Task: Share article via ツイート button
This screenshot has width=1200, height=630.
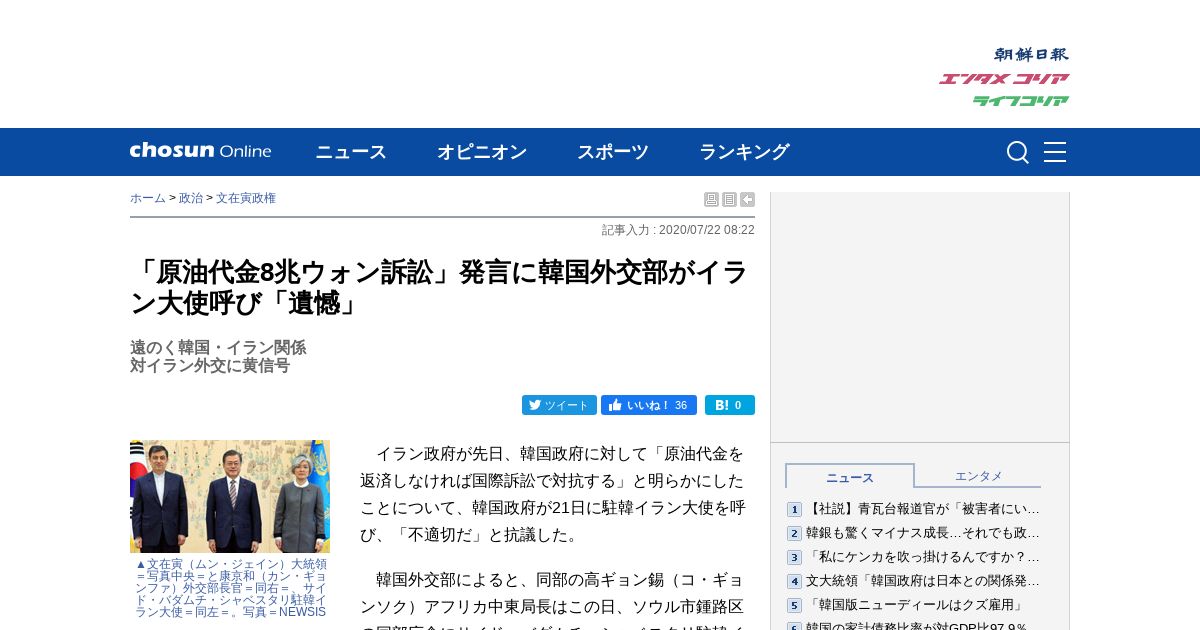Action: [559, 405]
